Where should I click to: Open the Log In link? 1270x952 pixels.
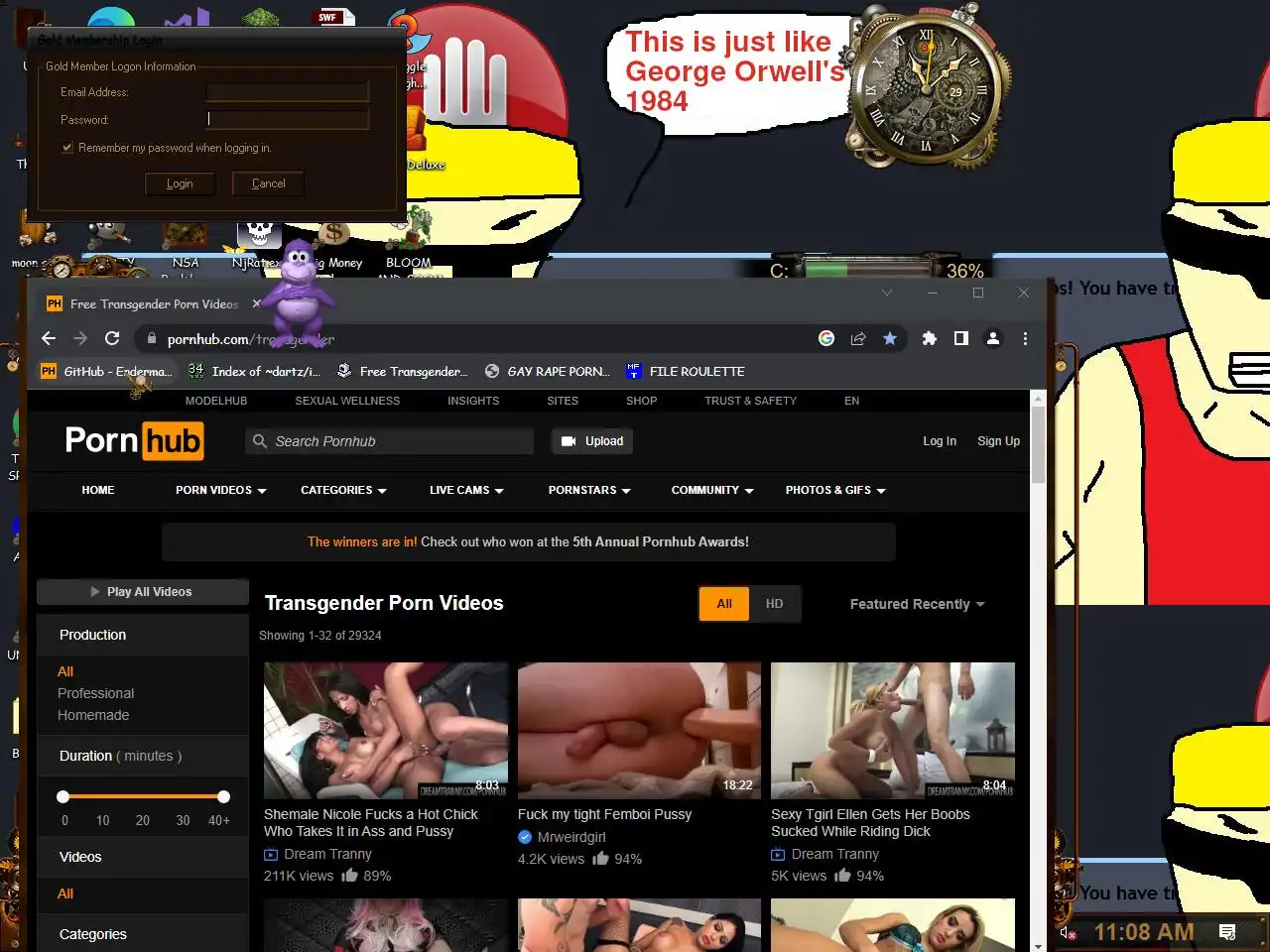coord(940,441)
